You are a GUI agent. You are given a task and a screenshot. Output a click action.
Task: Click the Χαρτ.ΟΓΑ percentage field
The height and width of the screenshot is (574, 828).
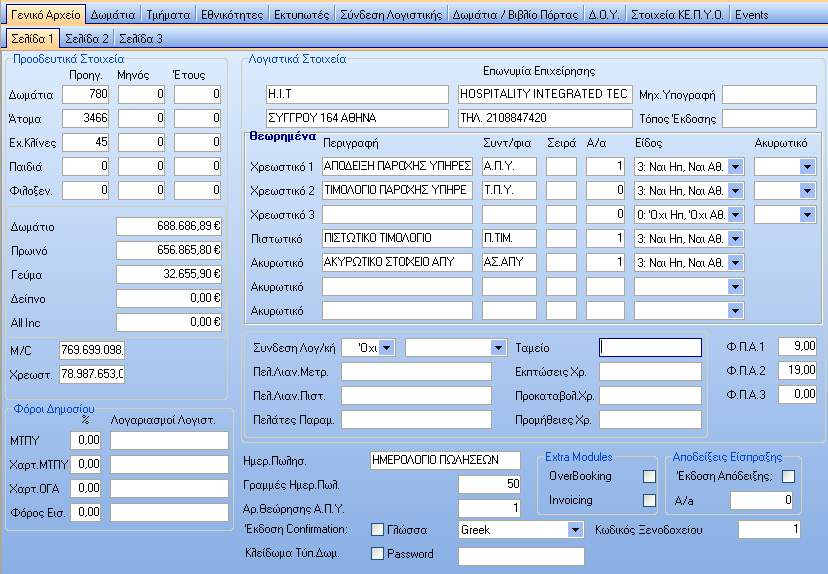coord(86,488)
